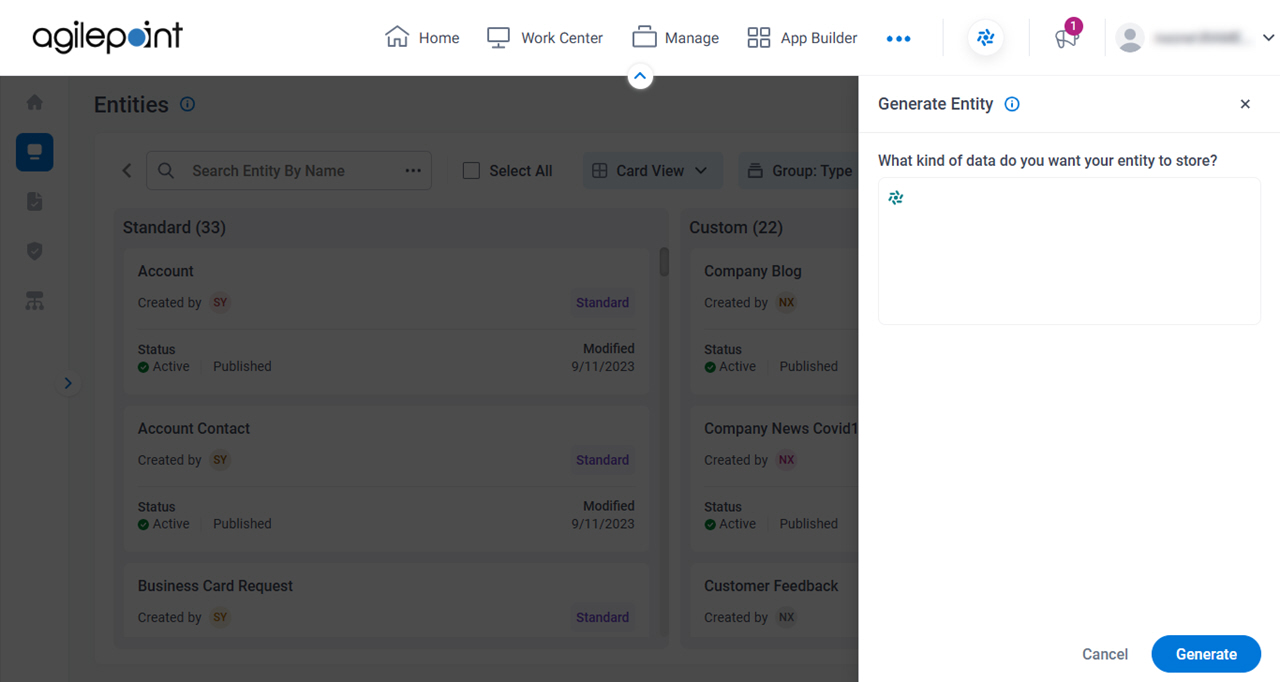
Task: Click the AI swirl icon inside the text area
Action: tap(896, 198)
